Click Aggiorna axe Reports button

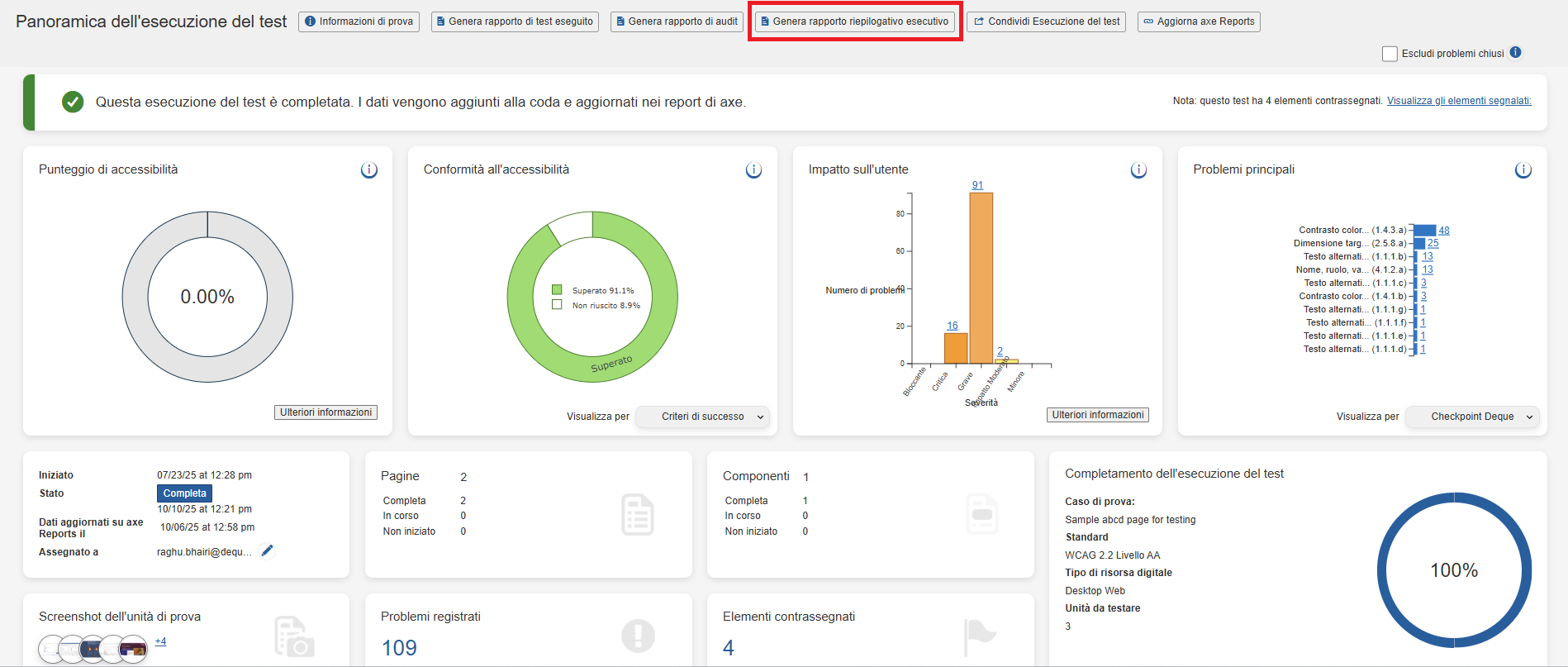pyautogui.click(x=1198, y=21)
